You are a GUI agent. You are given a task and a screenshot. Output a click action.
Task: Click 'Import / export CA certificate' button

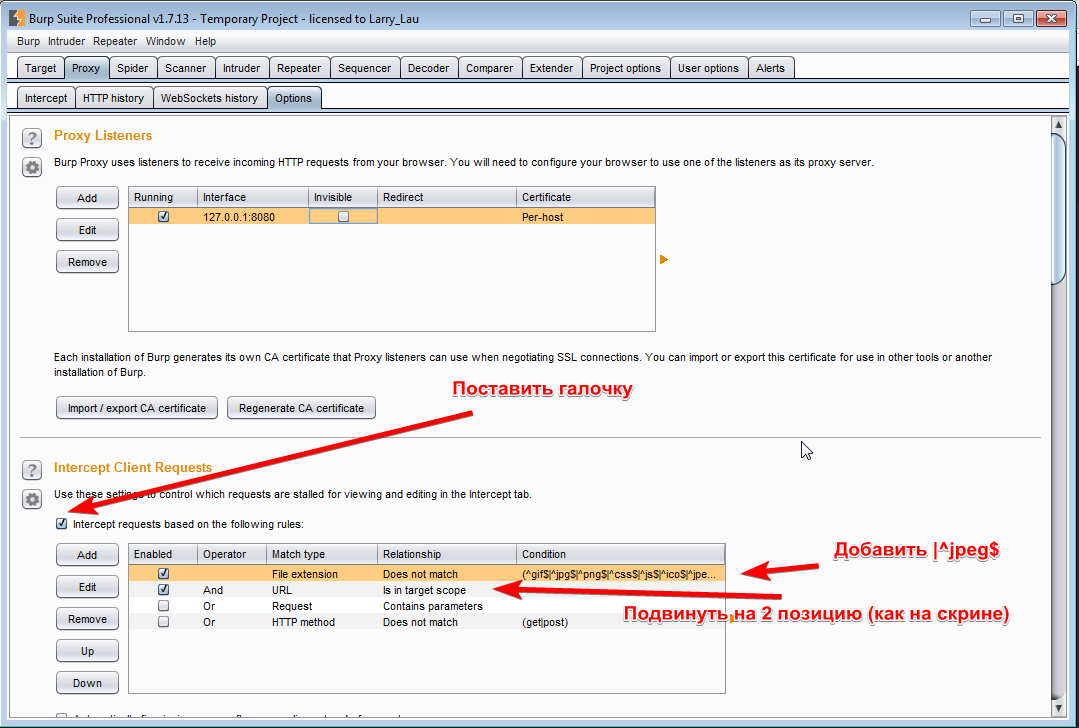[x=137, y=408]
